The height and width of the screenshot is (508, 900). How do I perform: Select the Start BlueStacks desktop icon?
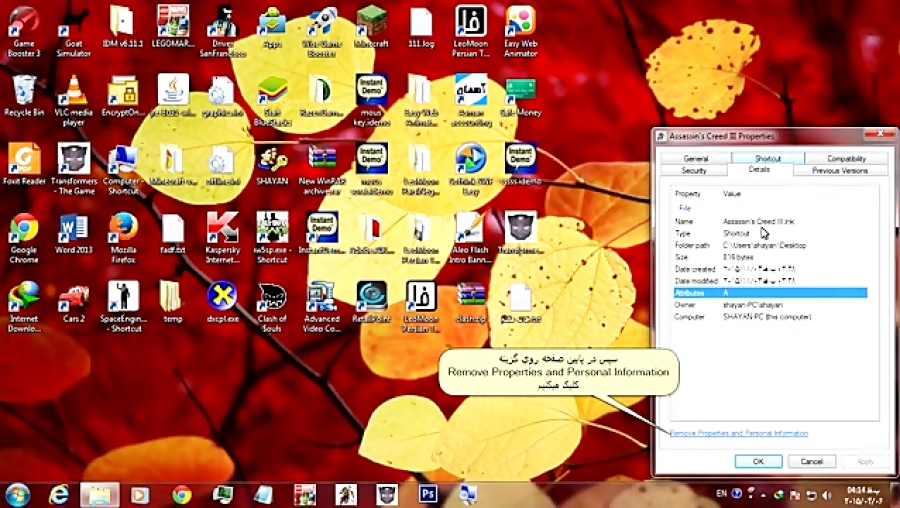coord(272,100)
